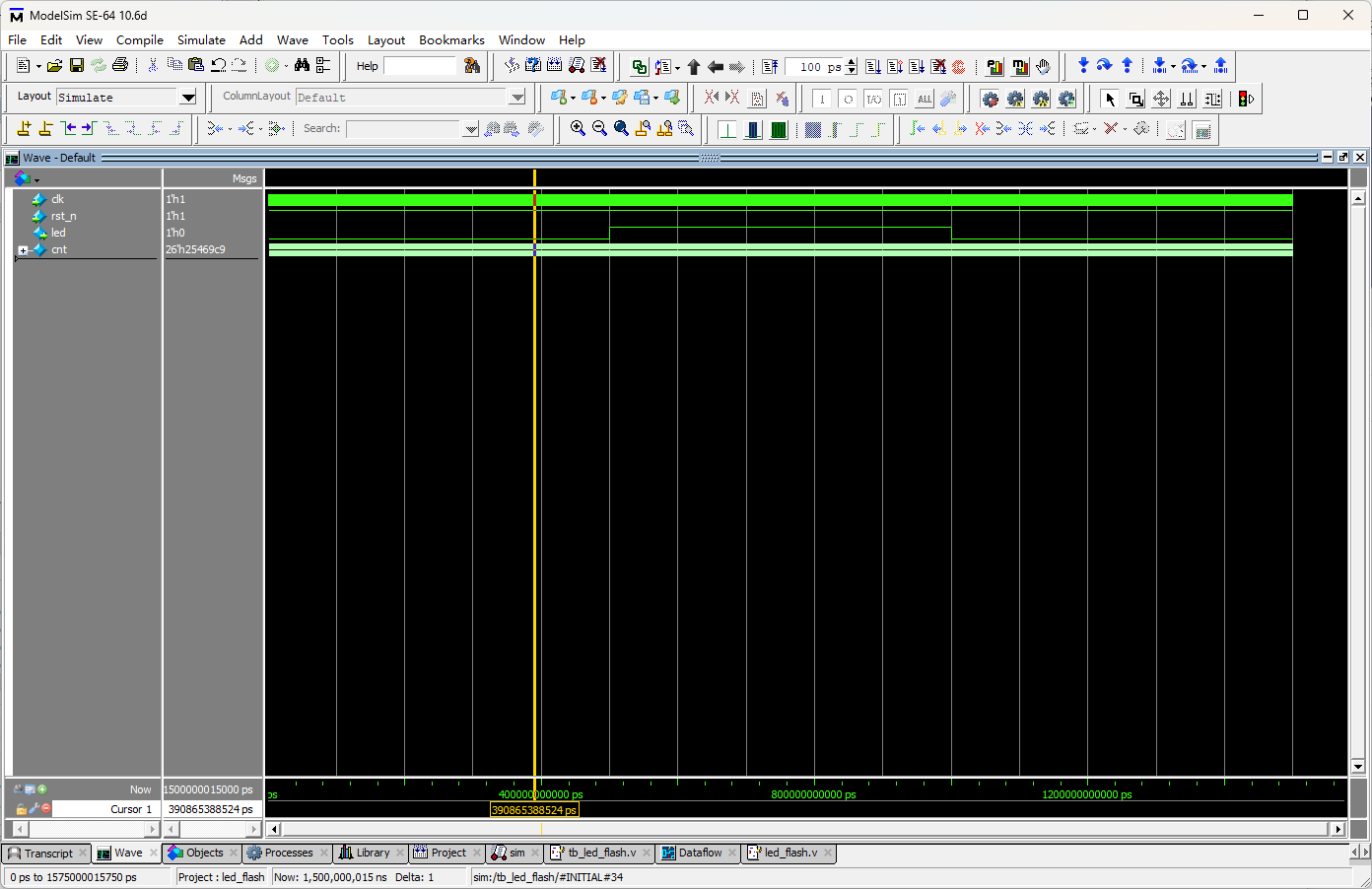Click the Restart simulation icon

click(x=771, y=67)
